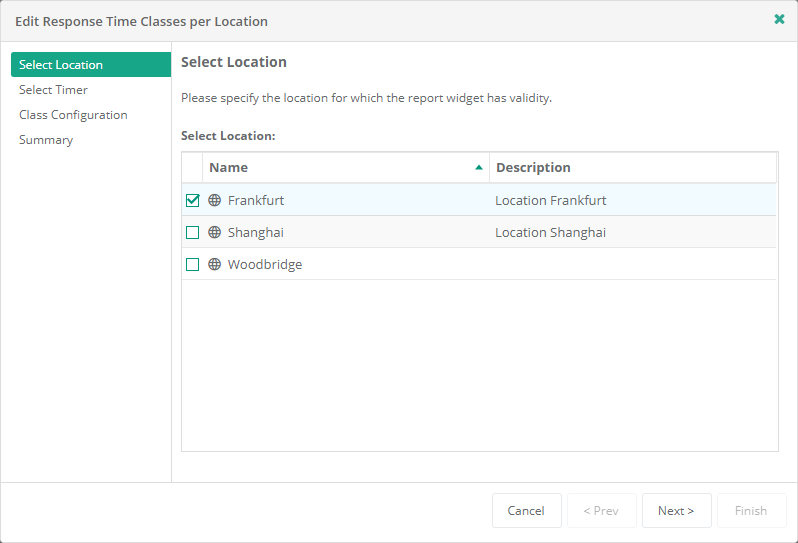Select the Woodbridge row name
The width and height of the screenshot is (798, 543).
(265, 265)
